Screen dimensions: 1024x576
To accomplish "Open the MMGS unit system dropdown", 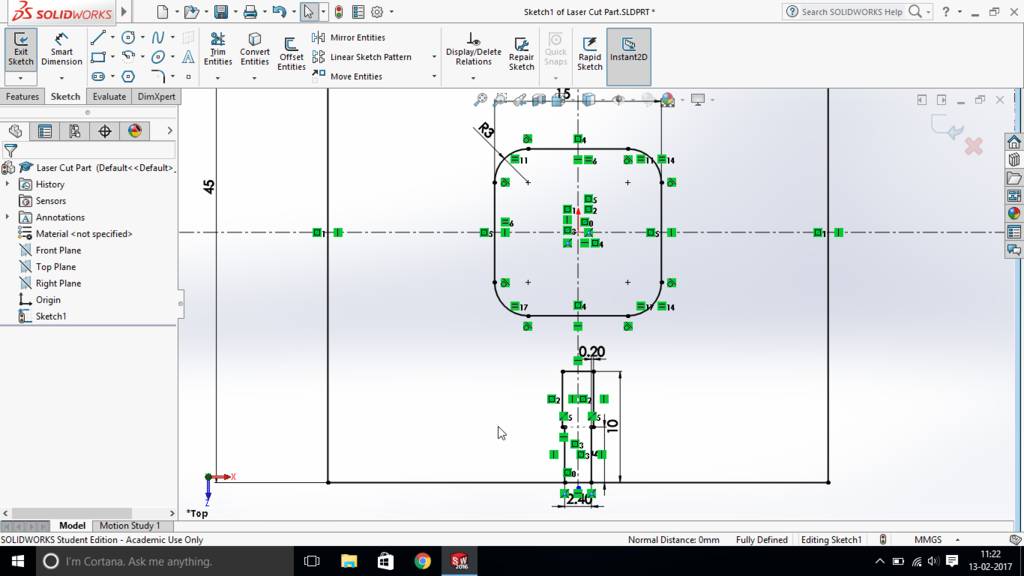I will coord(957,540).
